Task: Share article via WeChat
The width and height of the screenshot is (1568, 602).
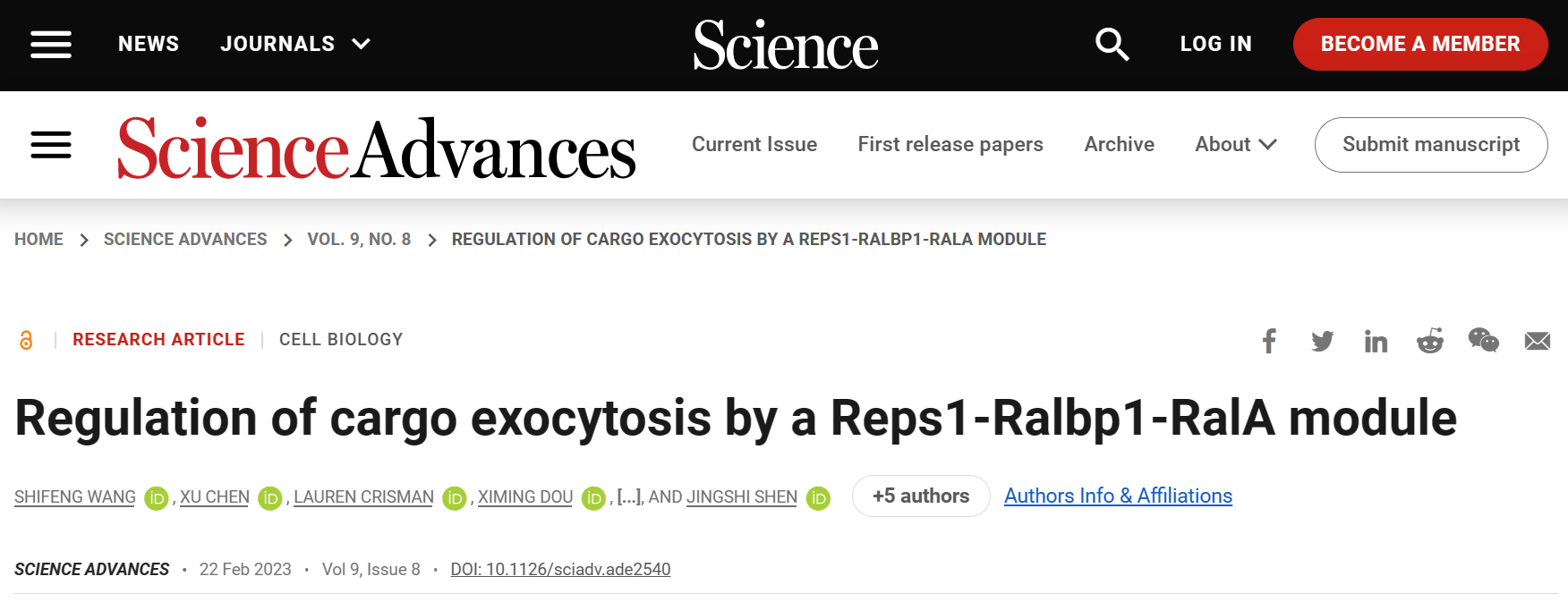Action: pyautogui.click(x=1483, y=340)
